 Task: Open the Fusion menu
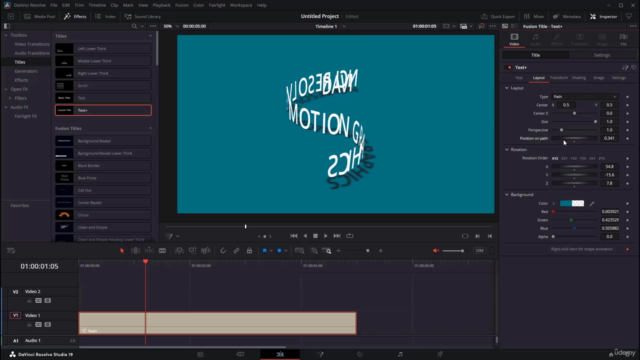pos(182,5)
